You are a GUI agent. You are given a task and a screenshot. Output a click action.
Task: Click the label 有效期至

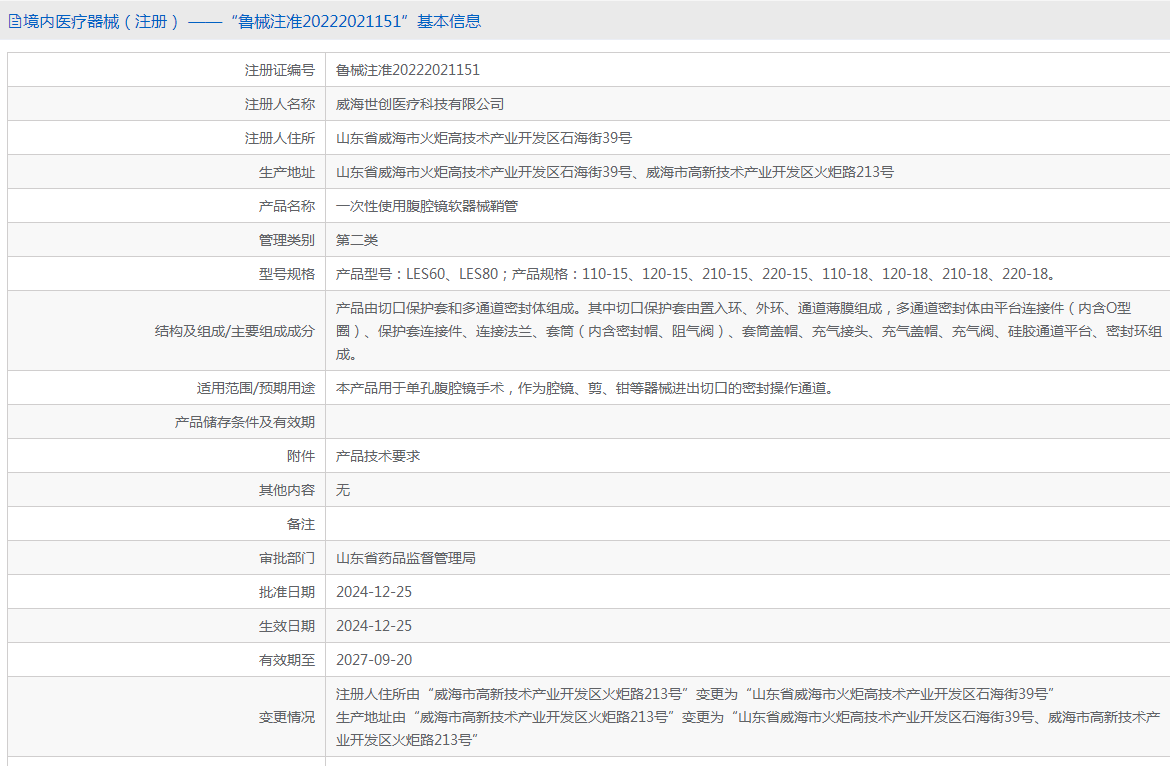click(287, 660)
